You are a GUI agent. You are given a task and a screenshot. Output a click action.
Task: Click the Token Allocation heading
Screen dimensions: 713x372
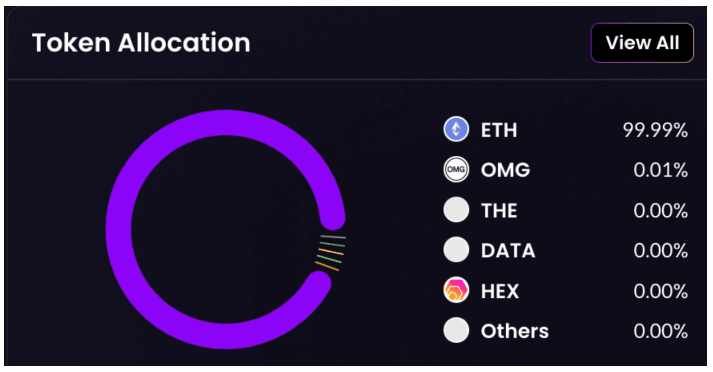141,43
